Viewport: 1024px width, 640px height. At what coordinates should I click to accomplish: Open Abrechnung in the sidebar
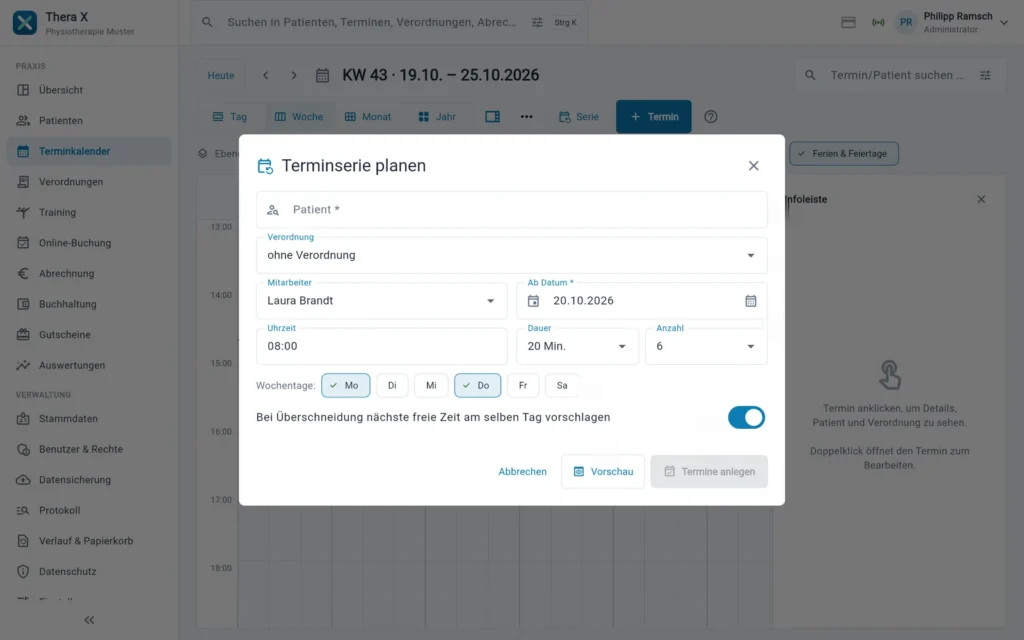(89, 274)
